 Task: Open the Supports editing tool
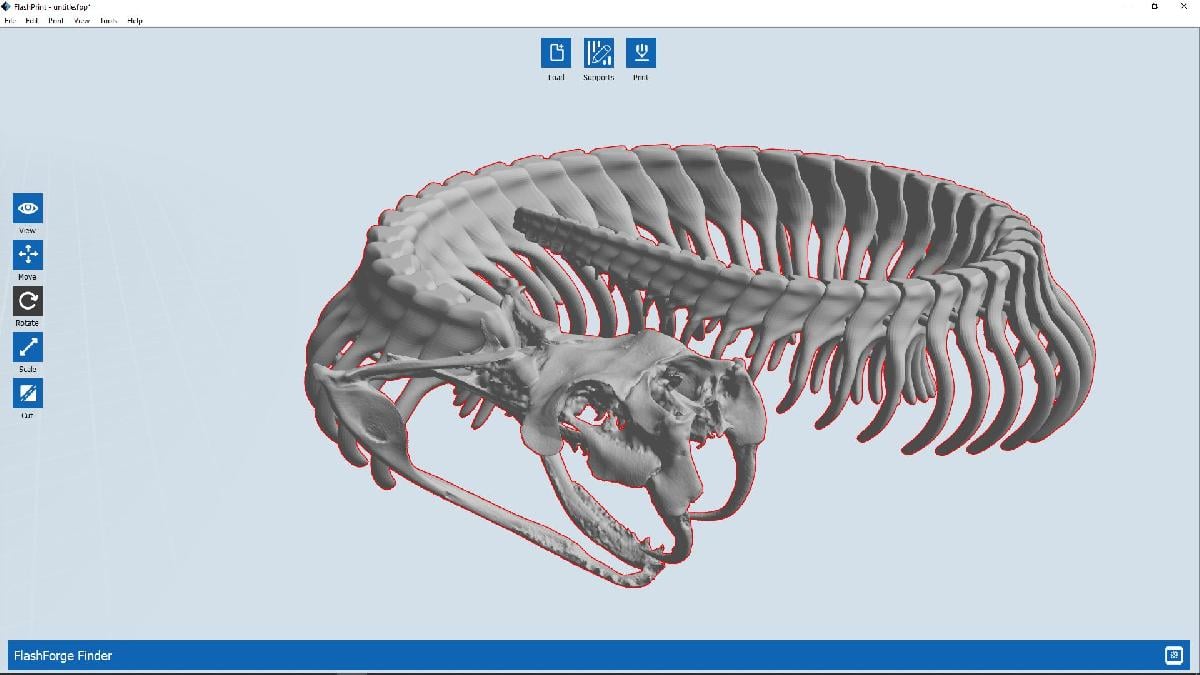(x=599, y=53)
